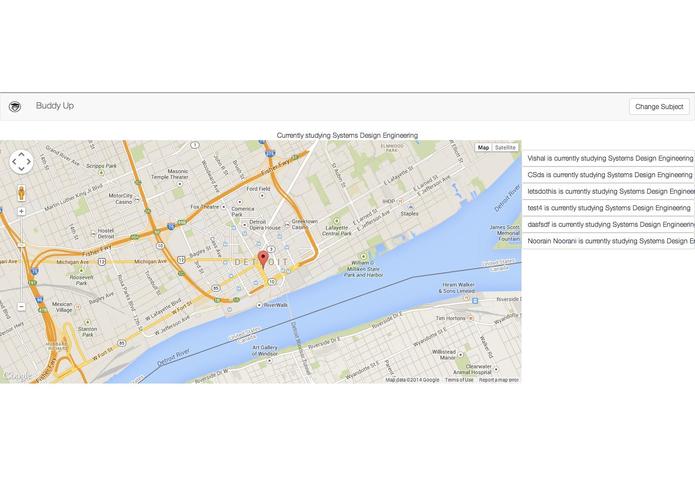Screen dimensions: 695x494
Task: Click William G Milliken State Park marker
Action: (364, 257)
